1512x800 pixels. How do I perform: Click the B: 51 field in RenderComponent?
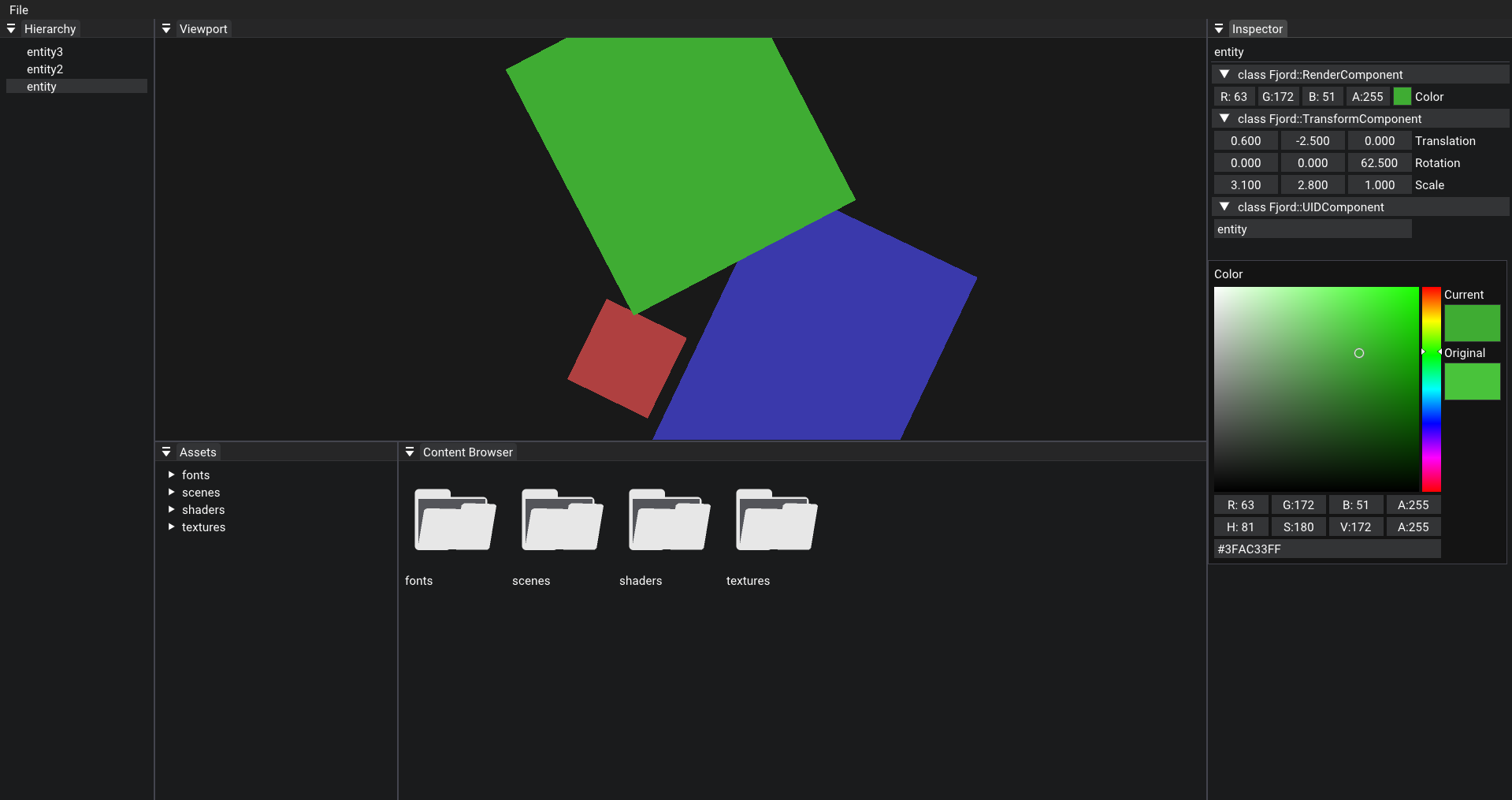pyautogui.click(x=1322, y=97)
